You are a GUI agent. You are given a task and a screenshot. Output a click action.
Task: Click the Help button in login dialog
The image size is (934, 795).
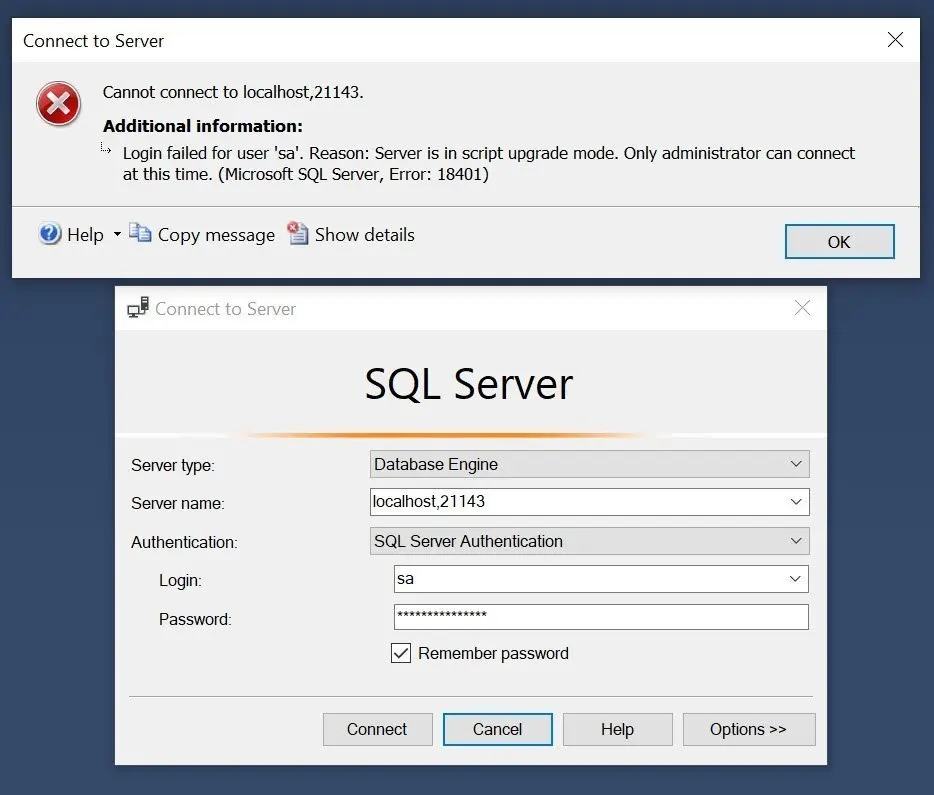pos(618,729)
